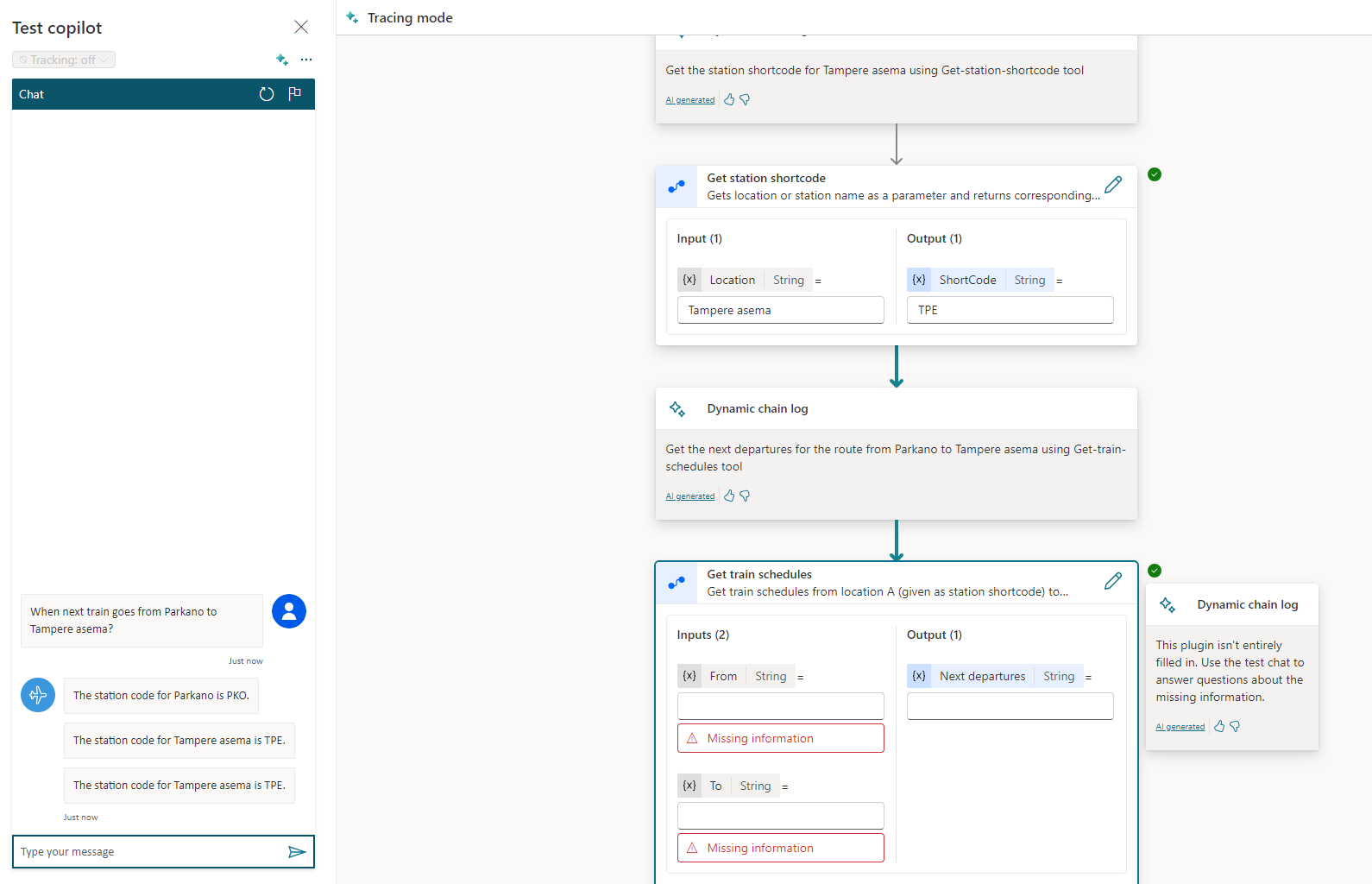The width and height of the screenshot is (1372, 884).
Task: Click the restart conversation icon in Chat header
Action: click(267, 94)
